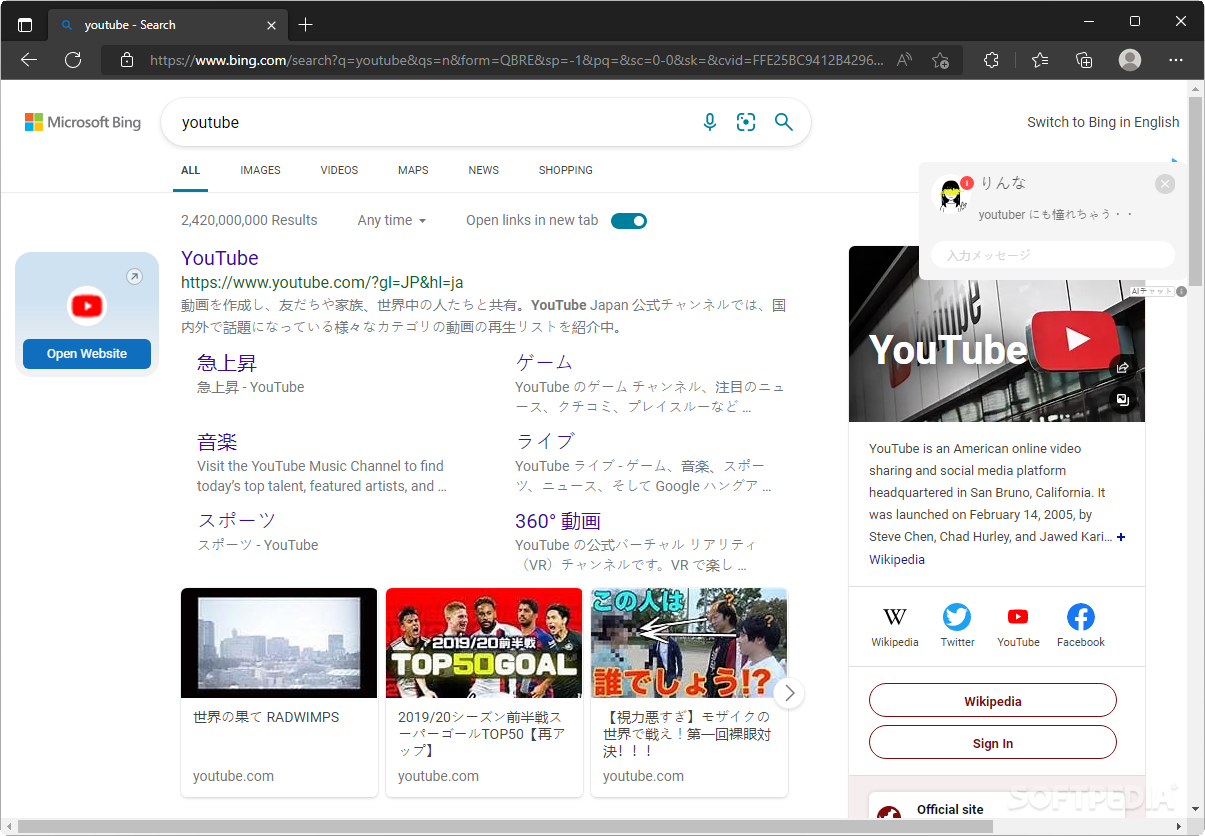
Task: Open the 急上昇 sublink
Action: click(x=227, y=363)
